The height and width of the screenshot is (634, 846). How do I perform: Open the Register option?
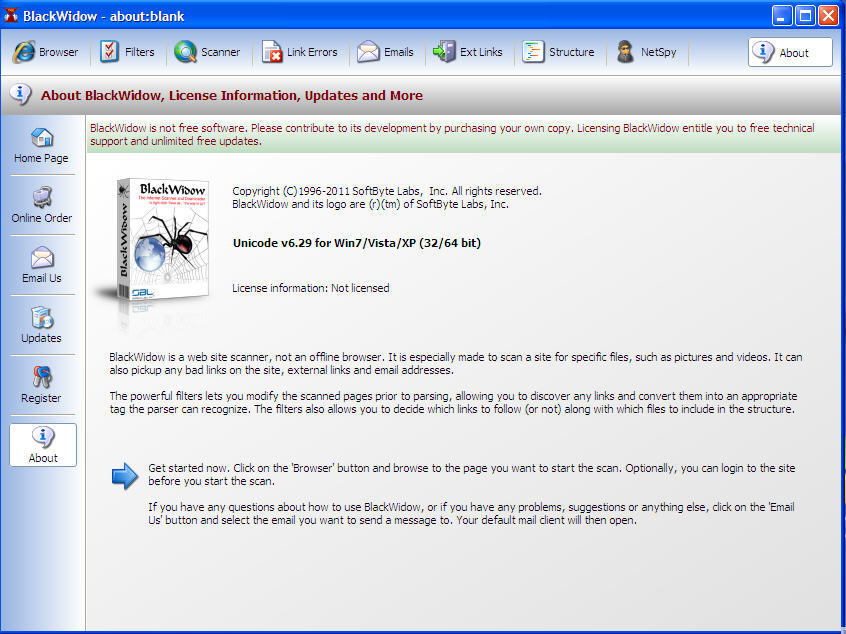click(x=42, y=385)
